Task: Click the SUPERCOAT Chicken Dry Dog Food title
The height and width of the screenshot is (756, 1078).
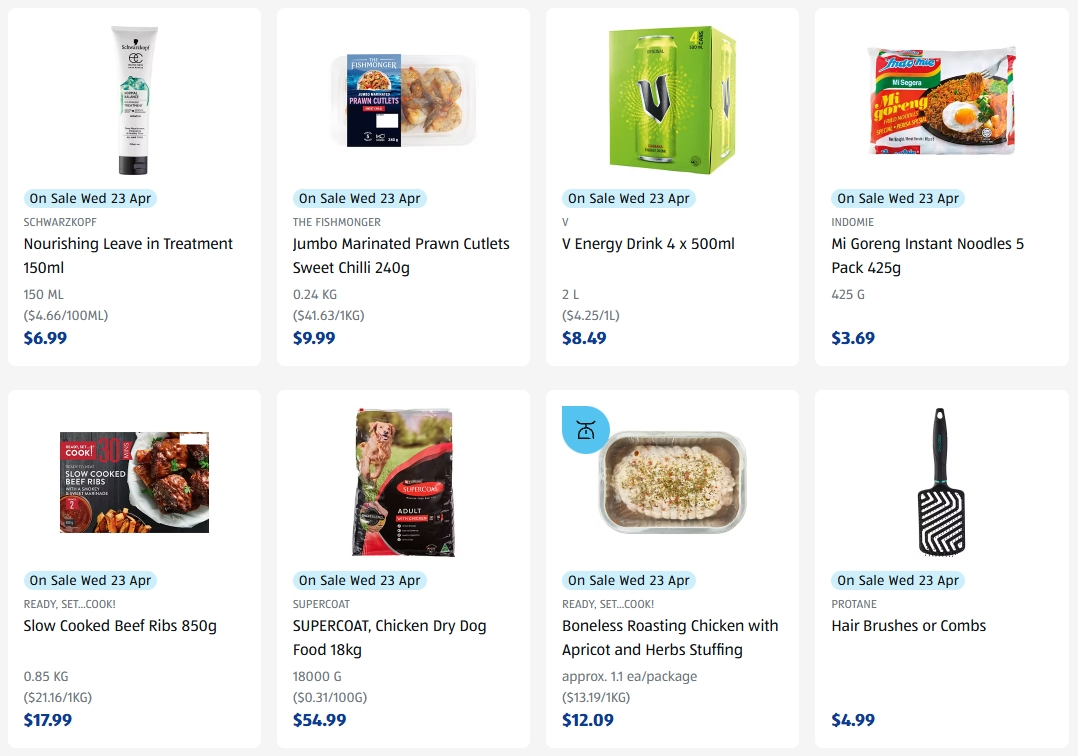Action: pyautogui.click(x=389, y=638)
